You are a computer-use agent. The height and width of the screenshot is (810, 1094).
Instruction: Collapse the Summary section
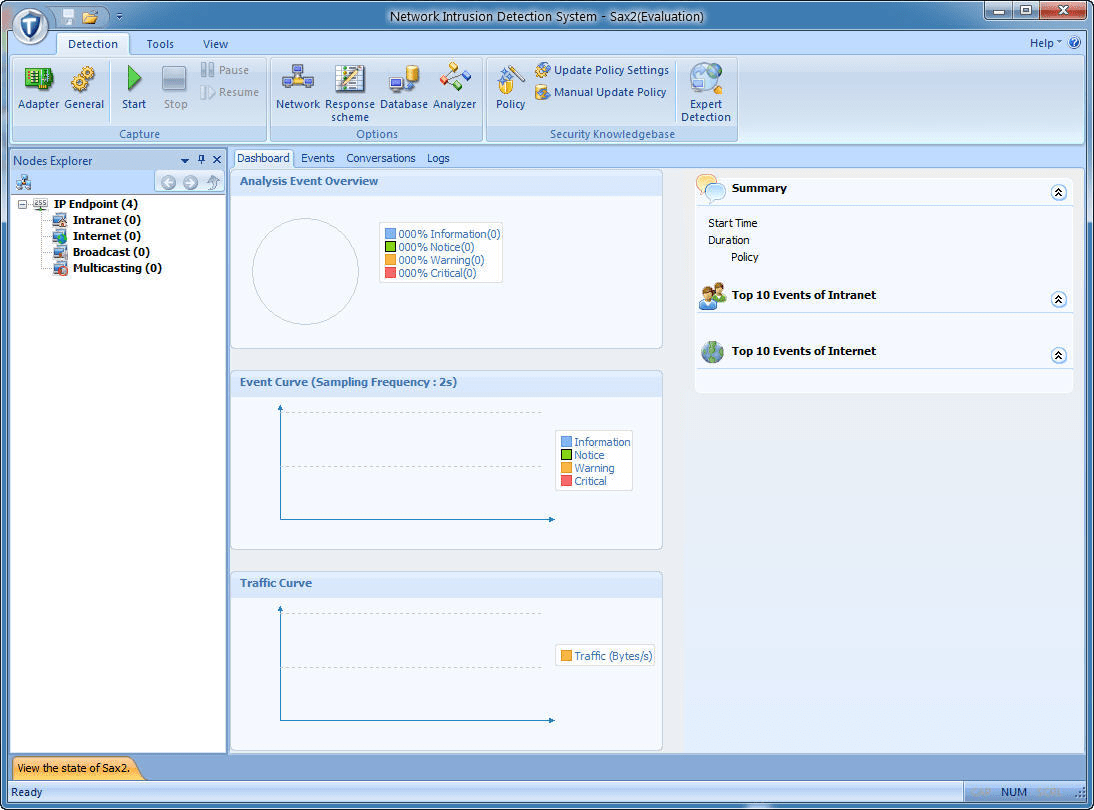coord(1058,193)
